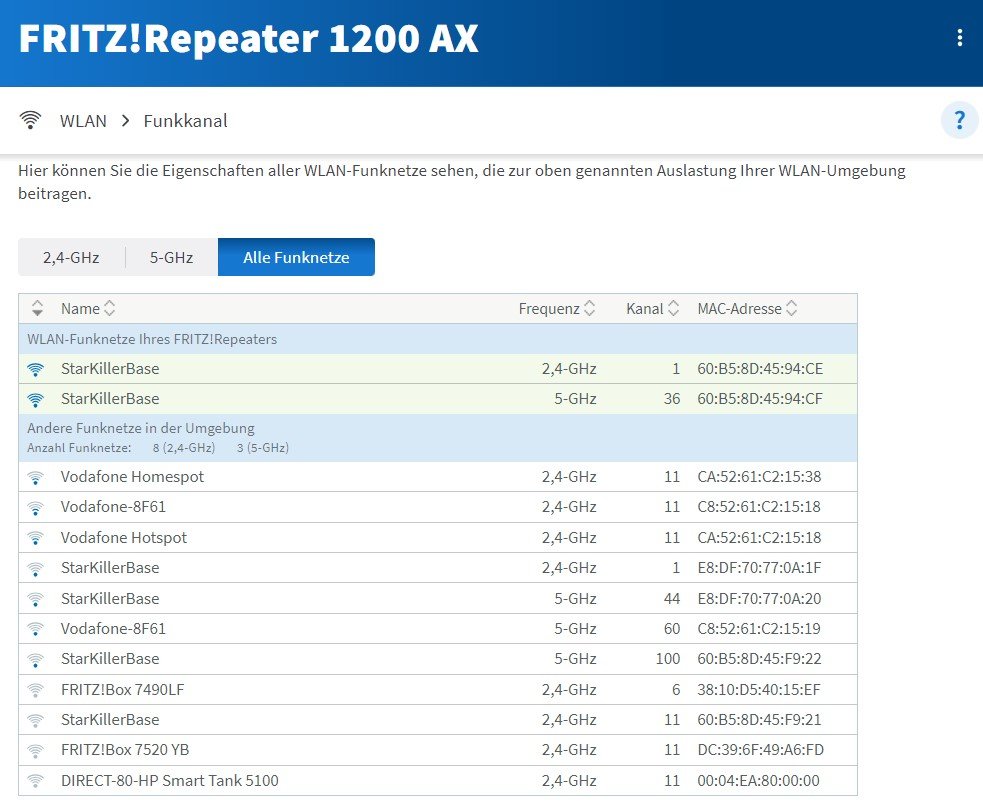Screen dimensions: 983x807
Task: Click the Vodafone Hotspot network name
Action: 124,537
